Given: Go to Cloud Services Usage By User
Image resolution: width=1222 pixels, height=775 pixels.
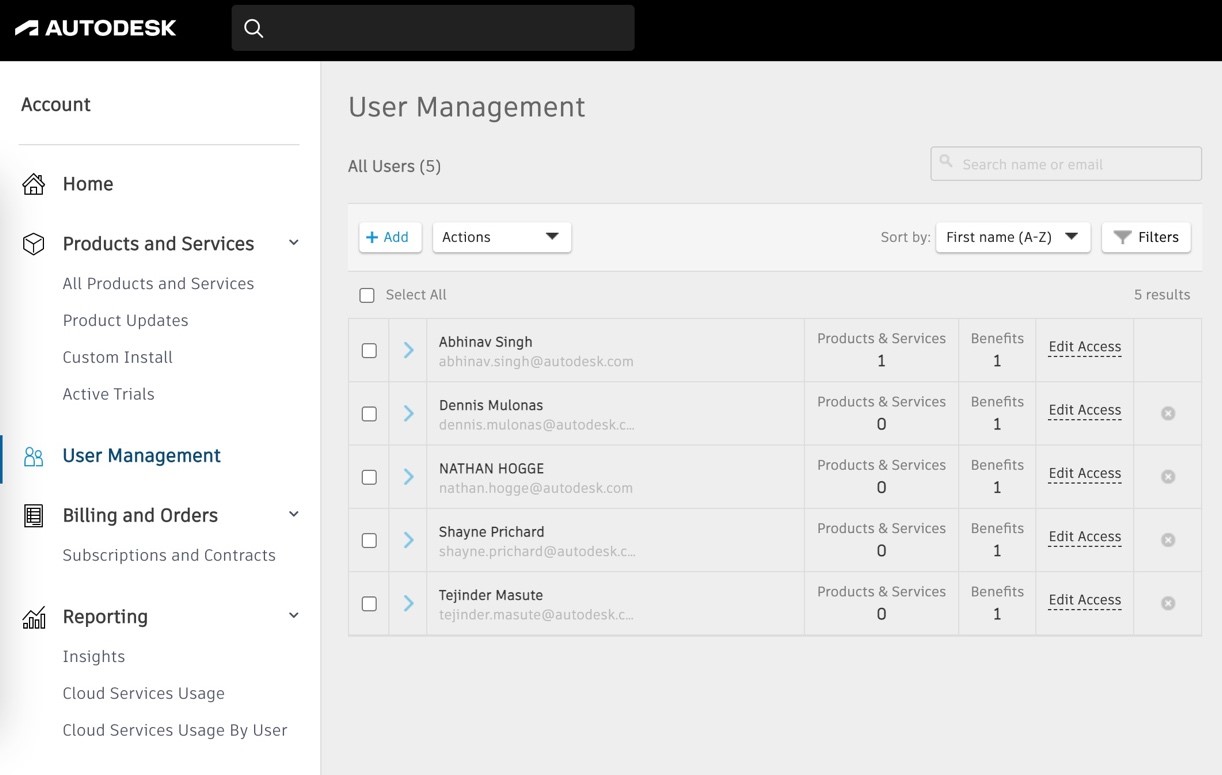Looking at the screenshot, I should point(175,730).
